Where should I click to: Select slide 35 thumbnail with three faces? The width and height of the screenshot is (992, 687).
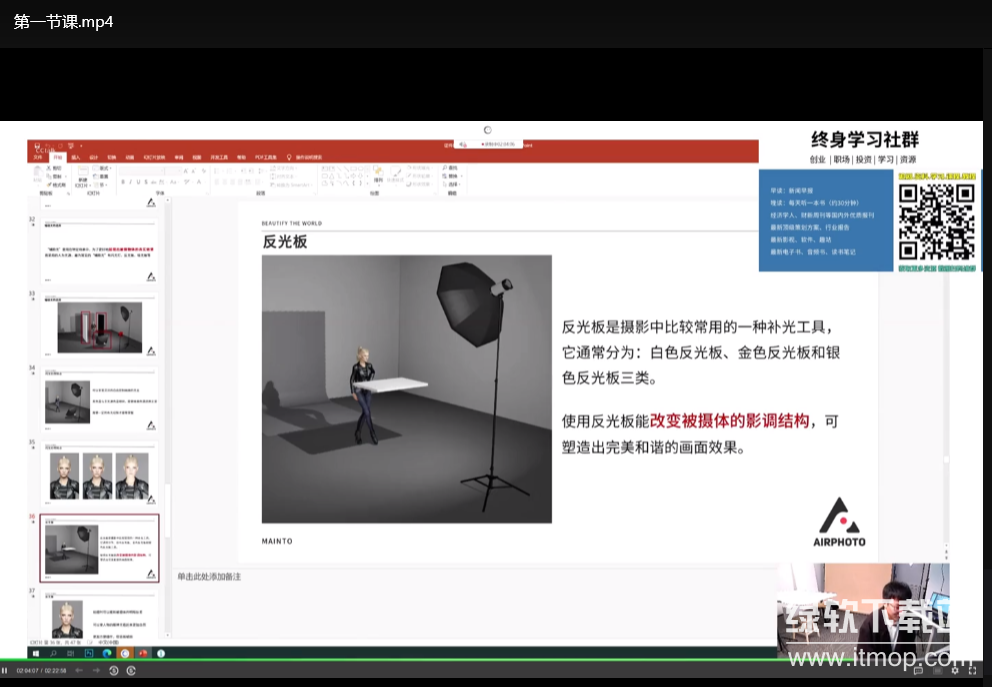coord(98,474)
